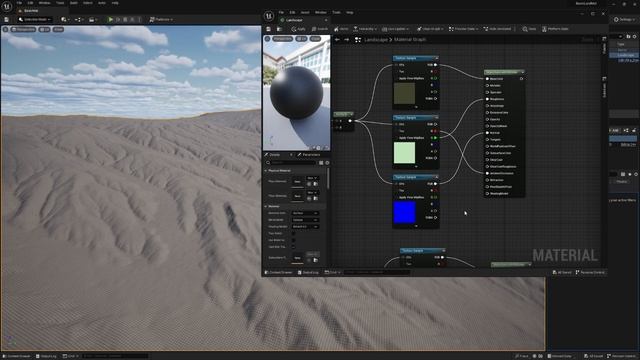Open the Platforms dropdown in main toolbar
Viewport: 640px width, 360px height.
tap(161, 19)
